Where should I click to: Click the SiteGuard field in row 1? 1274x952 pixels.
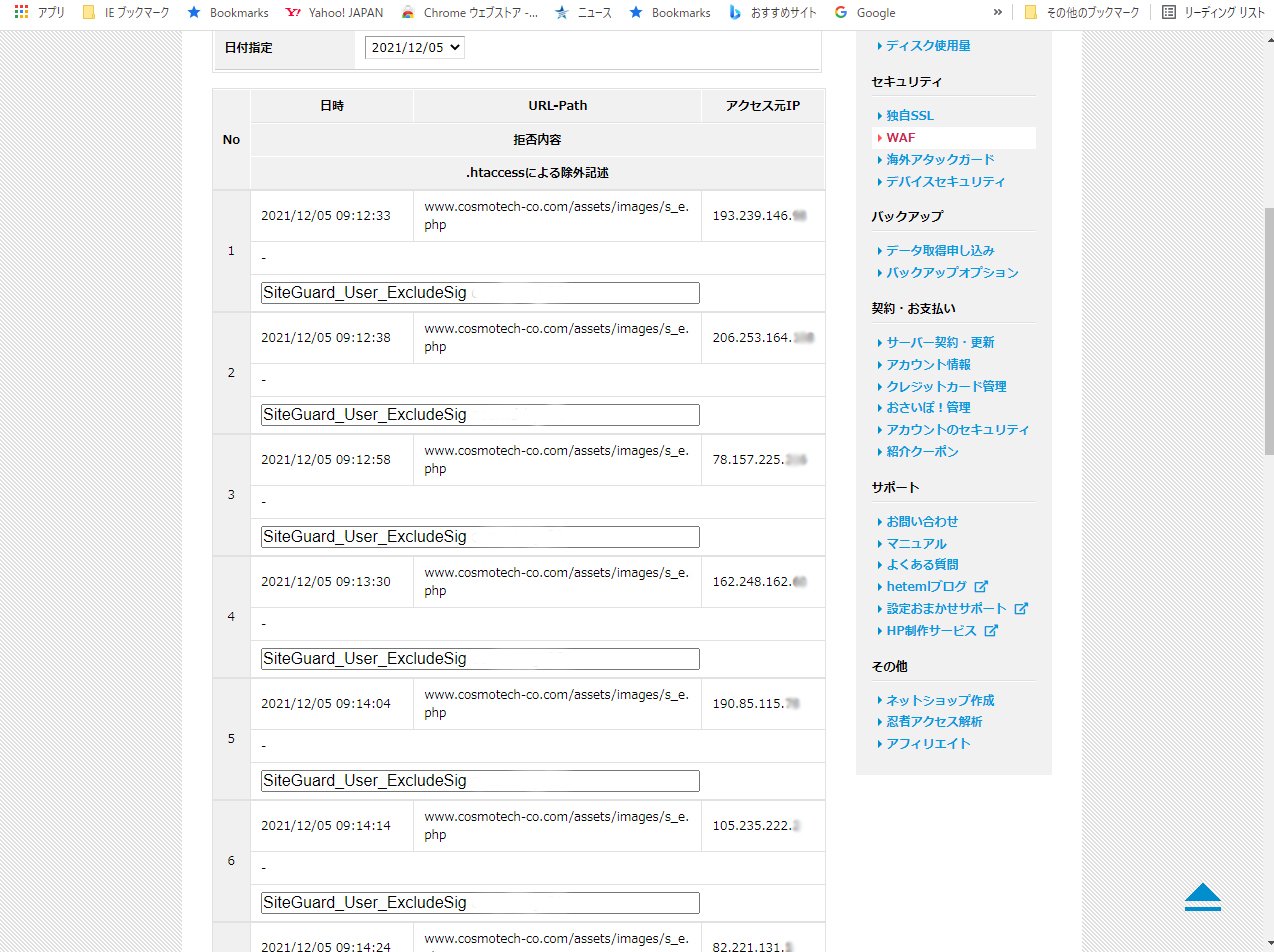(480, 293)
